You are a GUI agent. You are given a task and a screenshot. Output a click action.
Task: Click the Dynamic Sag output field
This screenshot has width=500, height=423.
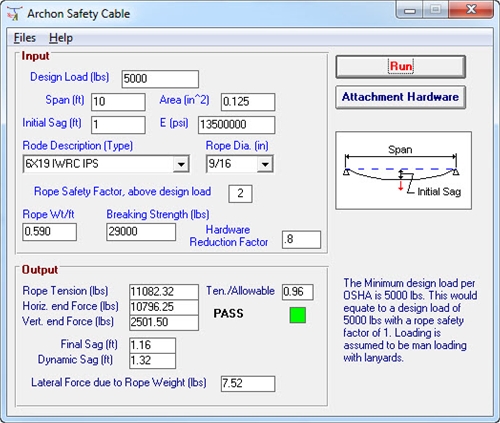coord(152,361)
